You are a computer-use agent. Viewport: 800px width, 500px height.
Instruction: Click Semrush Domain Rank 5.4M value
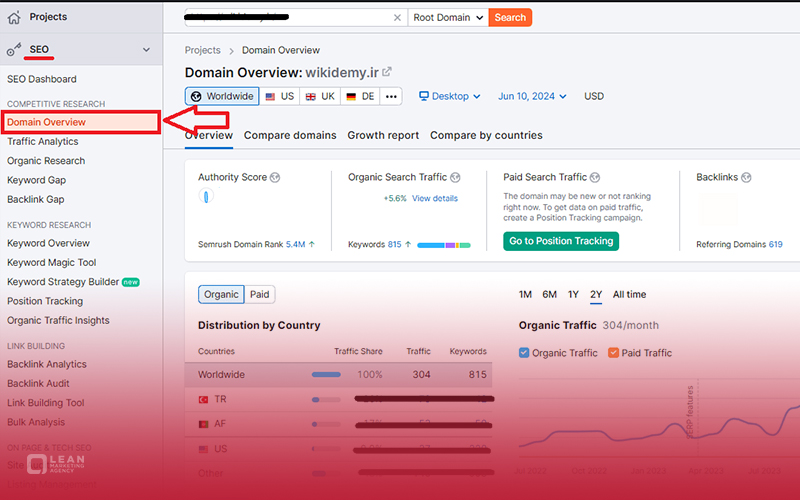[295, 244]
